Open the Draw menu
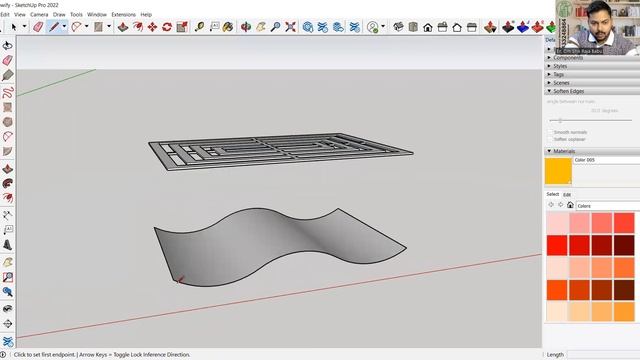Viewport: 640px width, 360px height. point(59,14)
